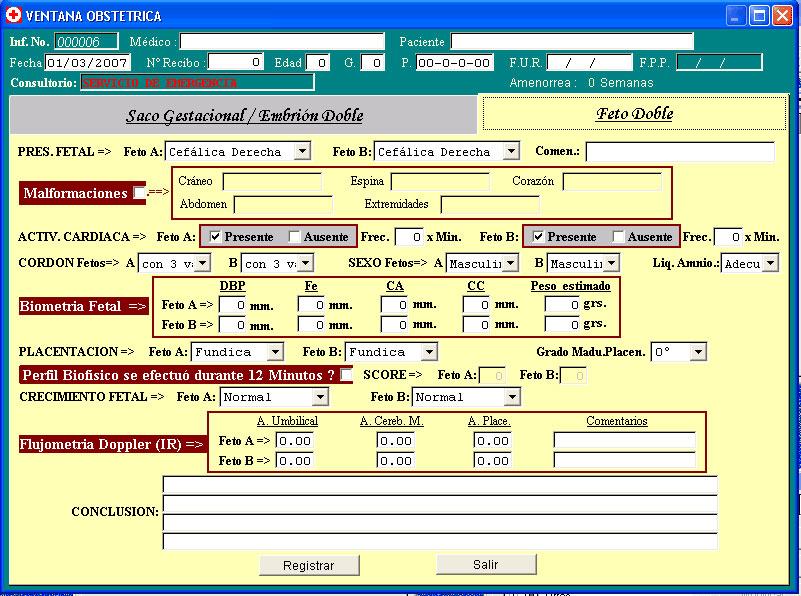Viewport: 801px width, 596px height.
Task: Click the red cross application icon
Action: click(13, 15)
